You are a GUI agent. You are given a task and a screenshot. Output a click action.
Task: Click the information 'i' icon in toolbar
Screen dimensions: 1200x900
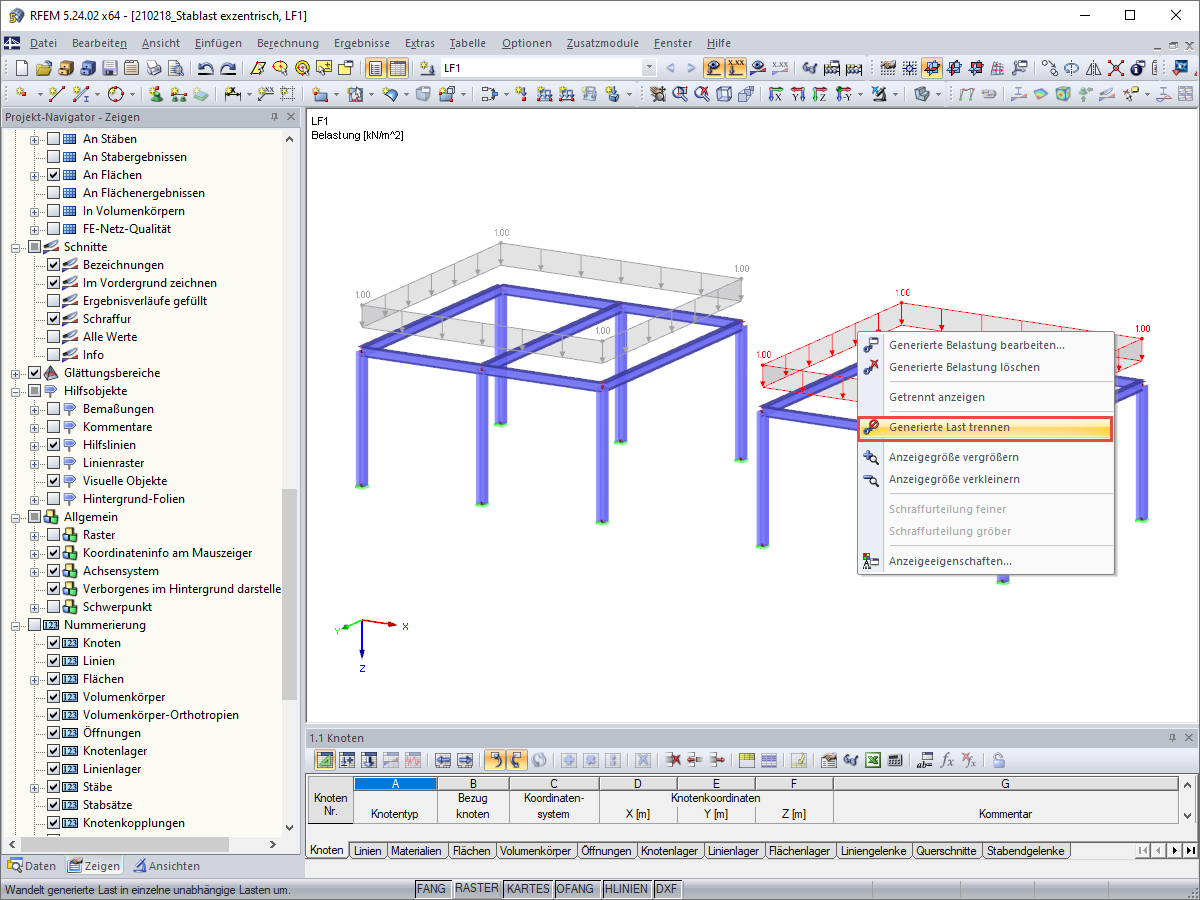pyautogui.click(x=1137, y=68)
